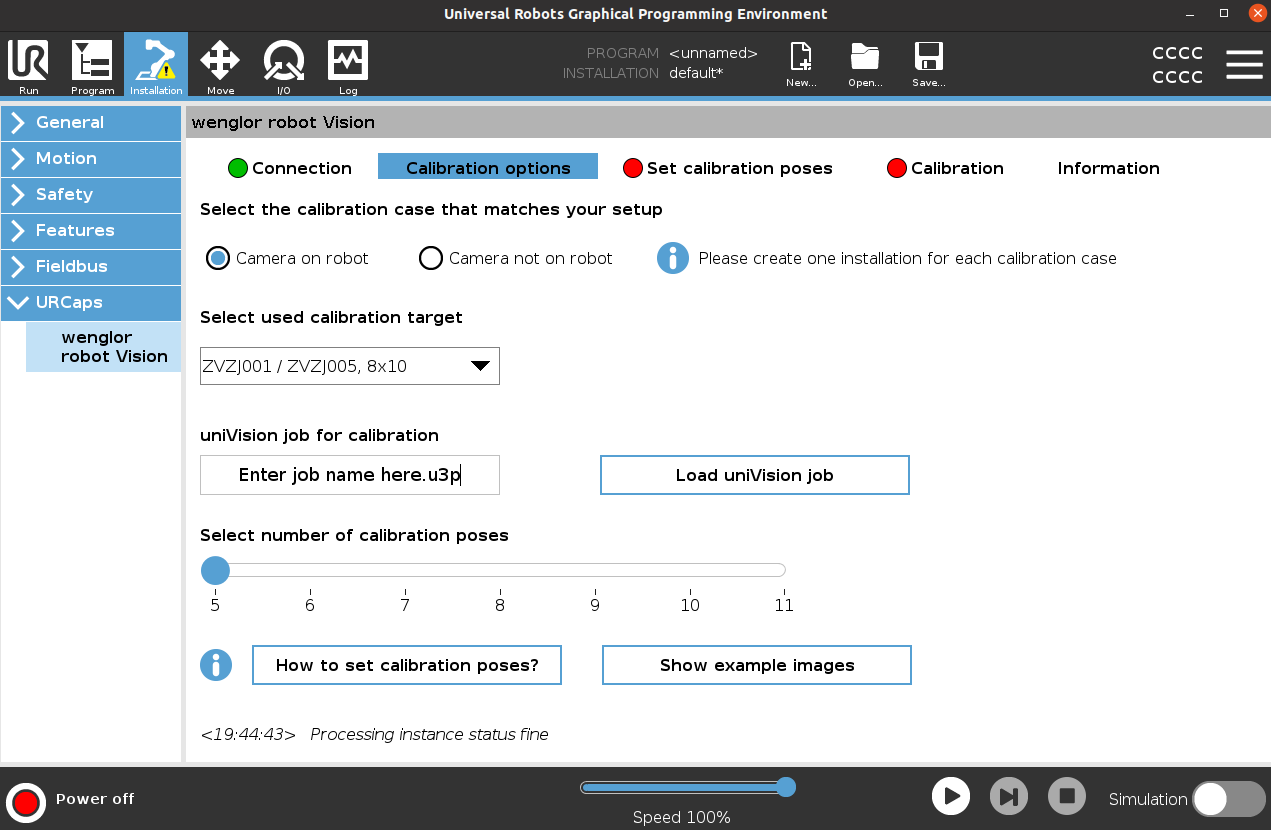Select wenglor robot Vision in sidebar

104,347
